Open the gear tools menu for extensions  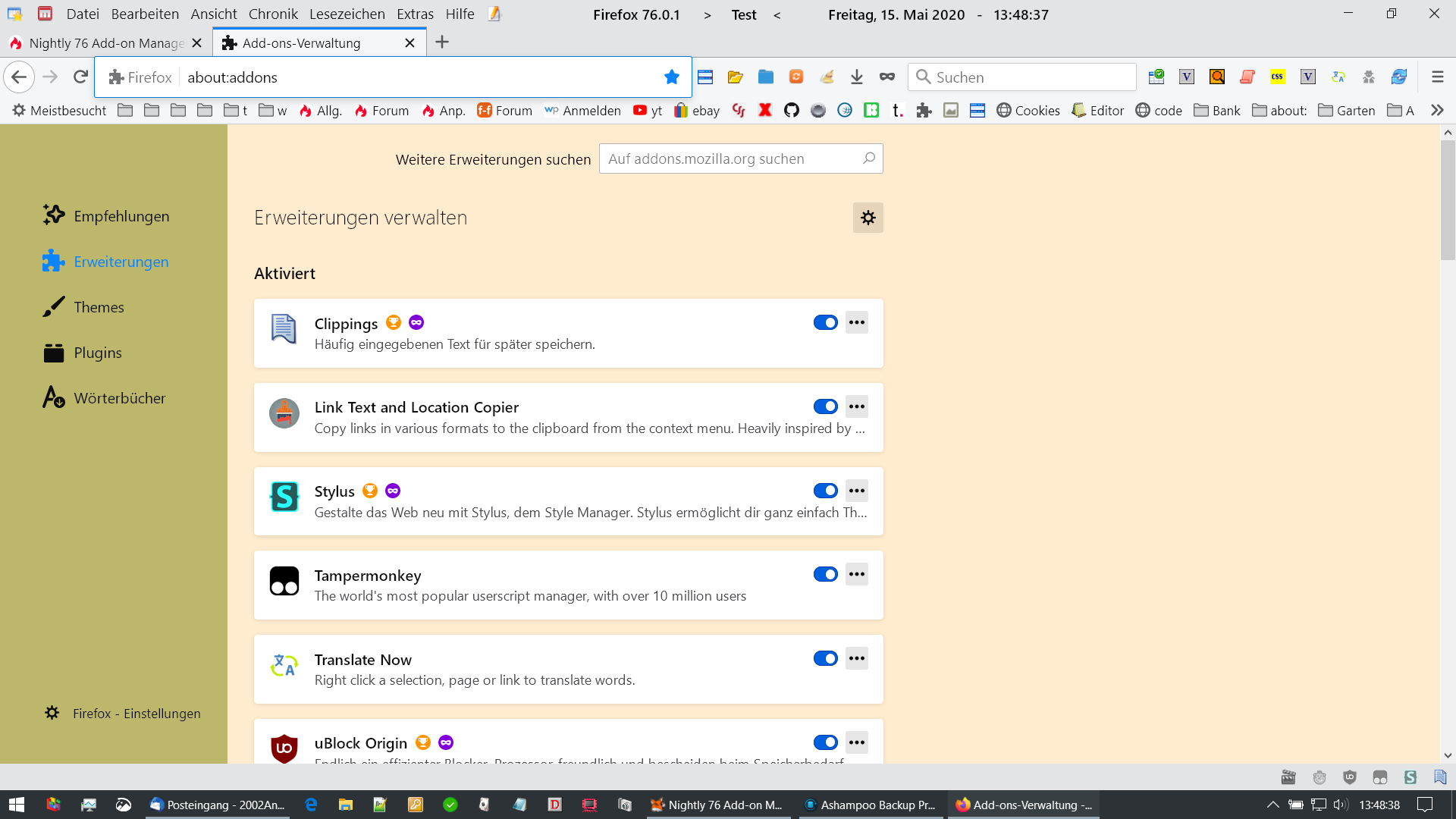coord(868,218)
